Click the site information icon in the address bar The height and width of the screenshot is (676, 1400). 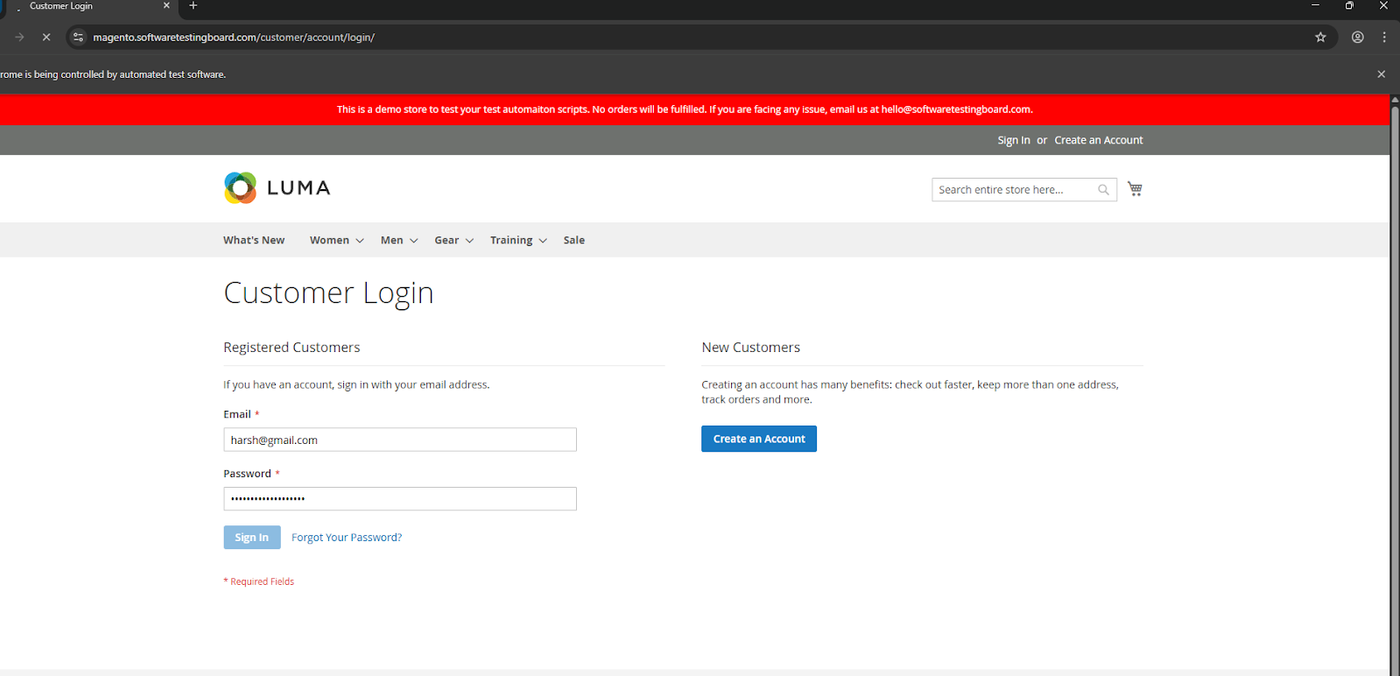tap(79, 37)
